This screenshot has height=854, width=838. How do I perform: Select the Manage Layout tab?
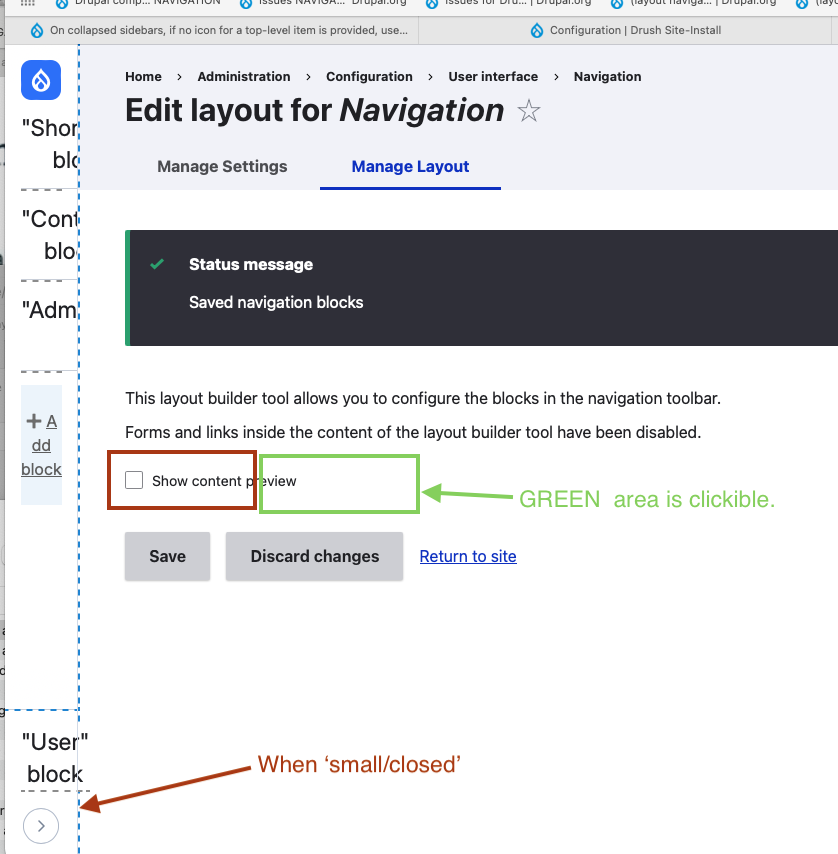point(409,167)
